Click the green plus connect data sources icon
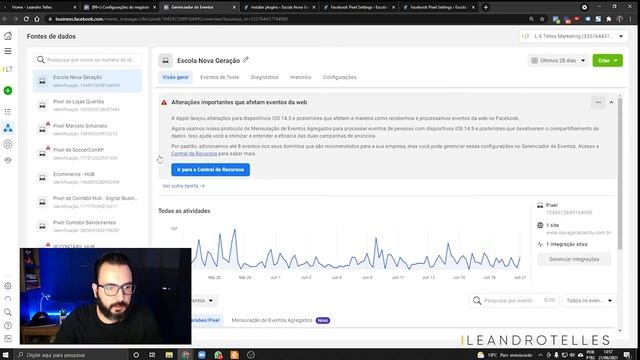Image resolution: width=640 pixels, height=360 pixels. (8, 91)
